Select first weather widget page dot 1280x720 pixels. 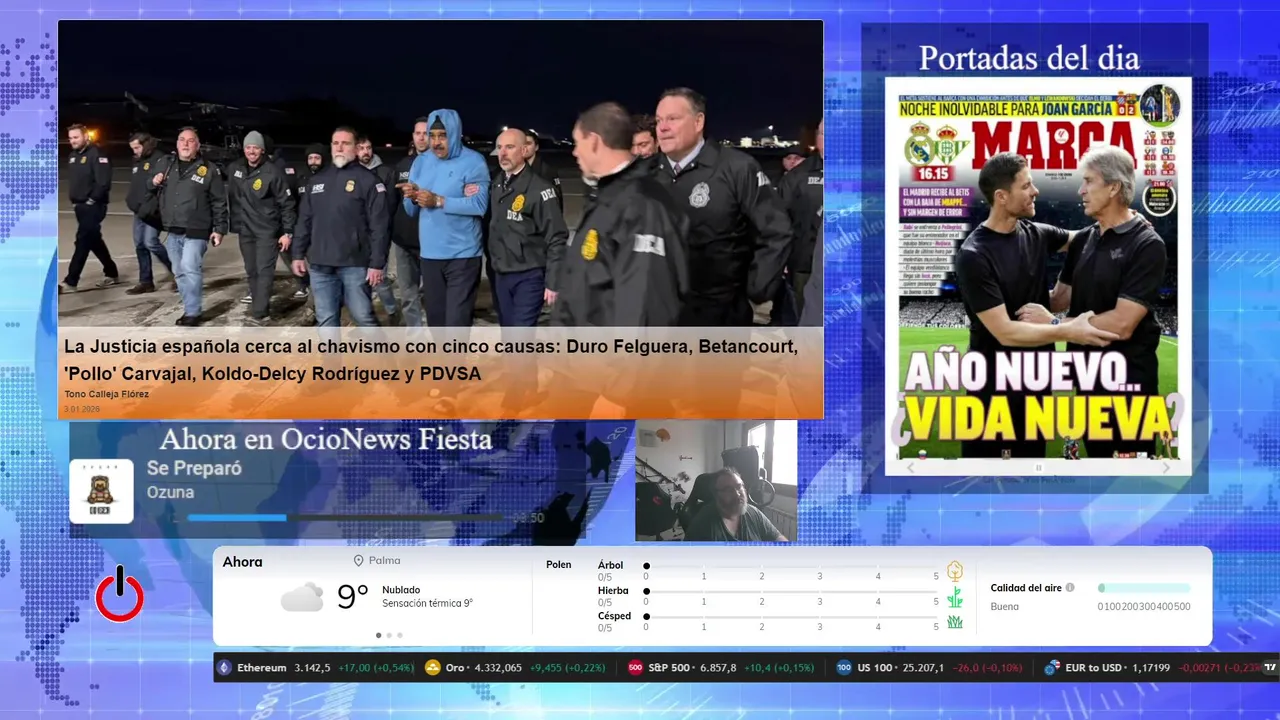pos(378,635)
